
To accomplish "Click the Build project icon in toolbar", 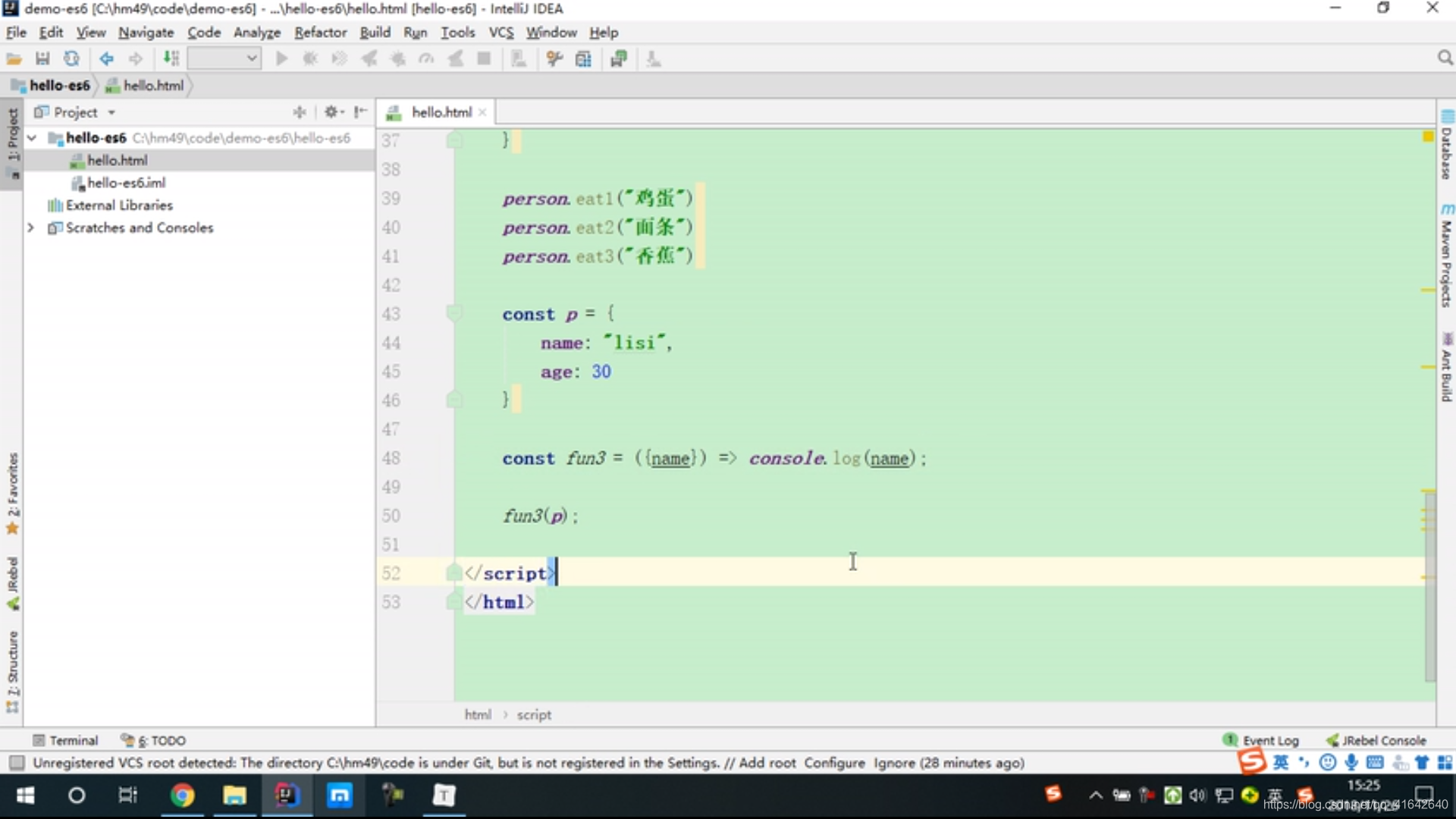I will coord(171,59).
